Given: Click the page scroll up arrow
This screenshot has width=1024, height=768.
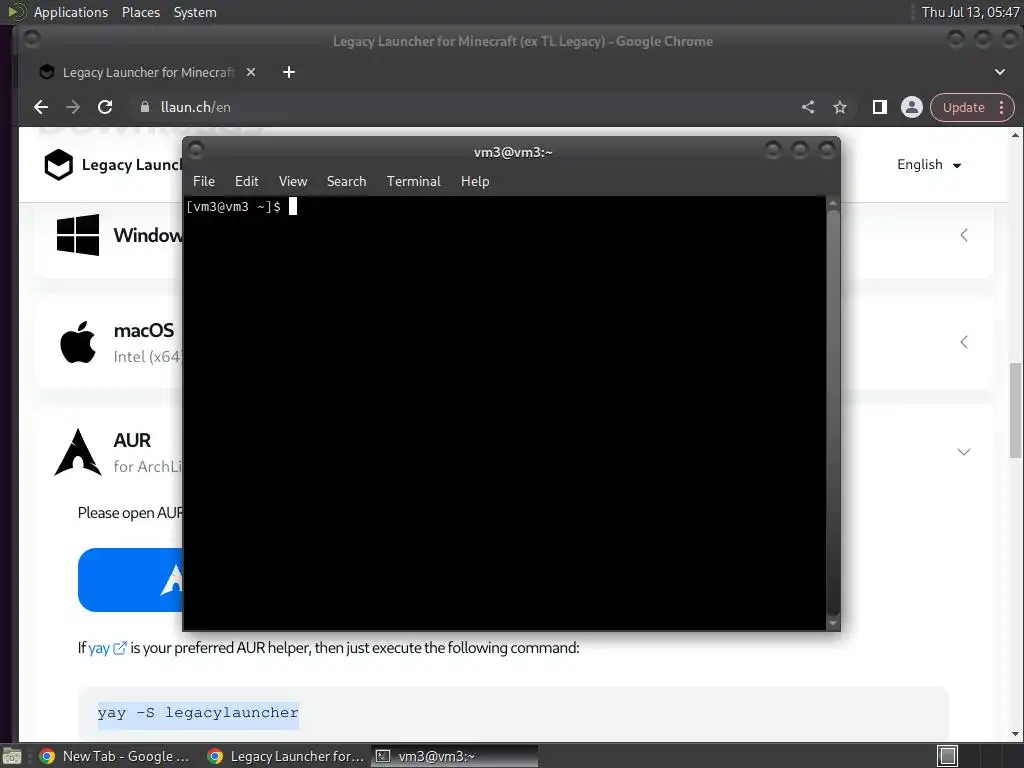Looking at the screenshot, I should point(1016,135).
